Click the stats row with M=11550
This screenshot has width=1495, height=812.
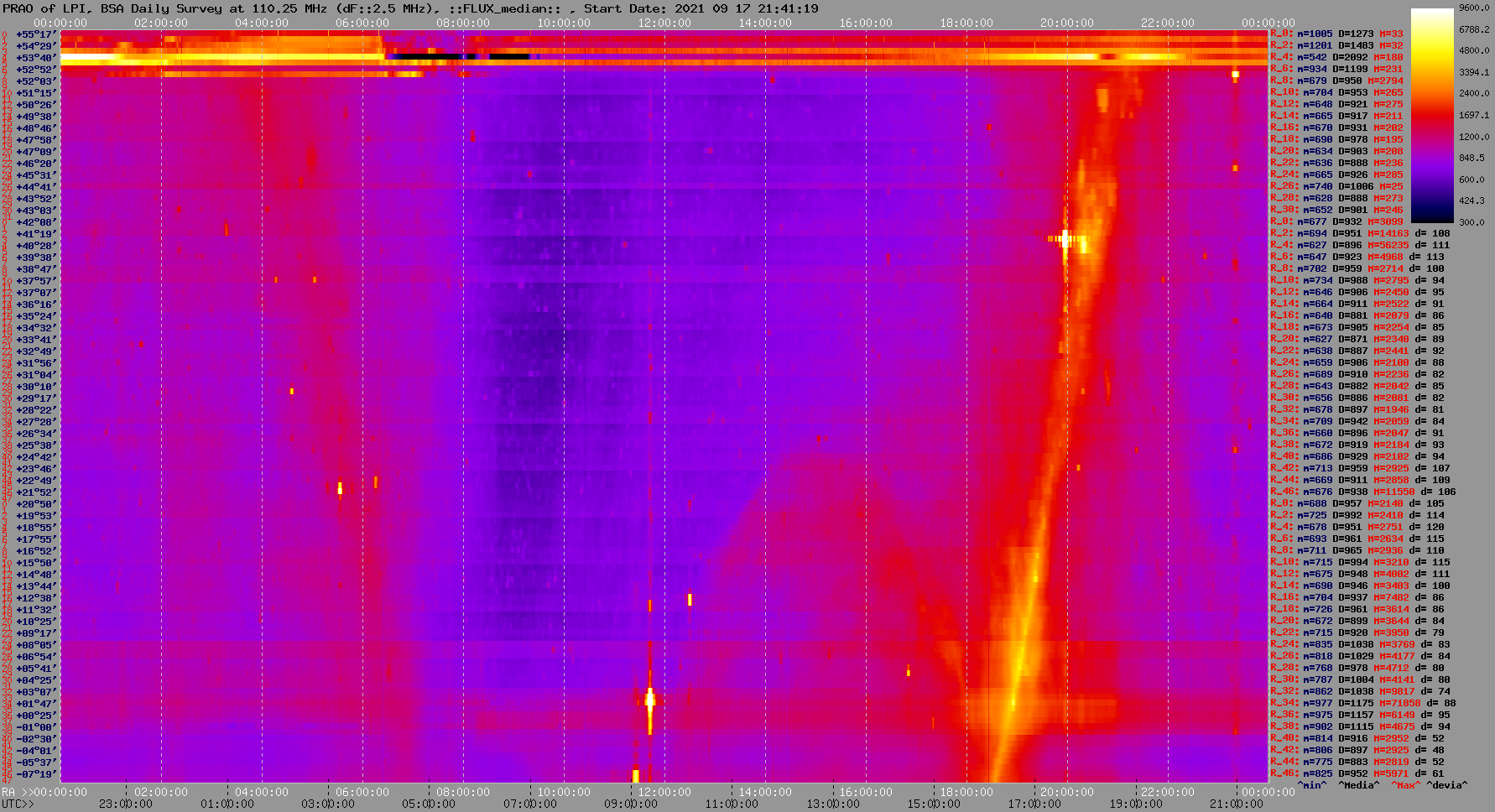click(x=1363, y=492)
